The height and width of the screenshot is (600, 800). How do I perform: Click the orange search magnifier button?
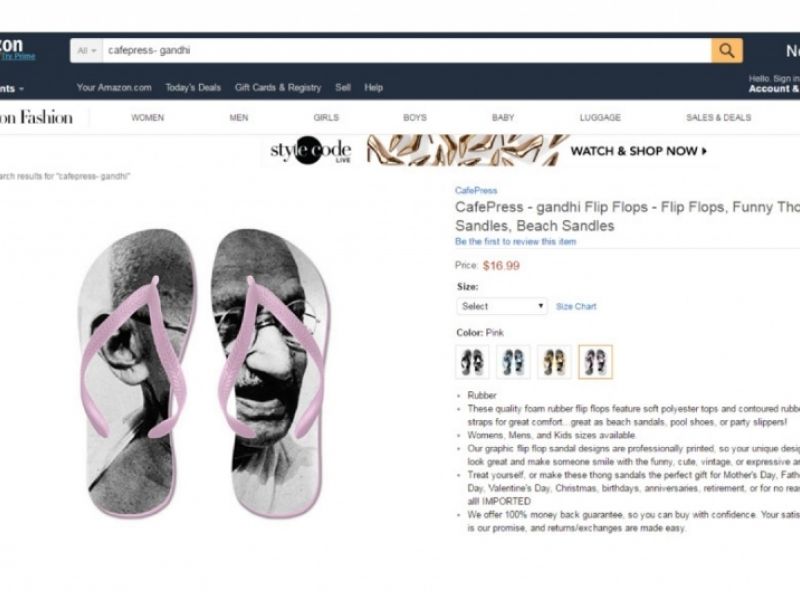click(727, 51)
